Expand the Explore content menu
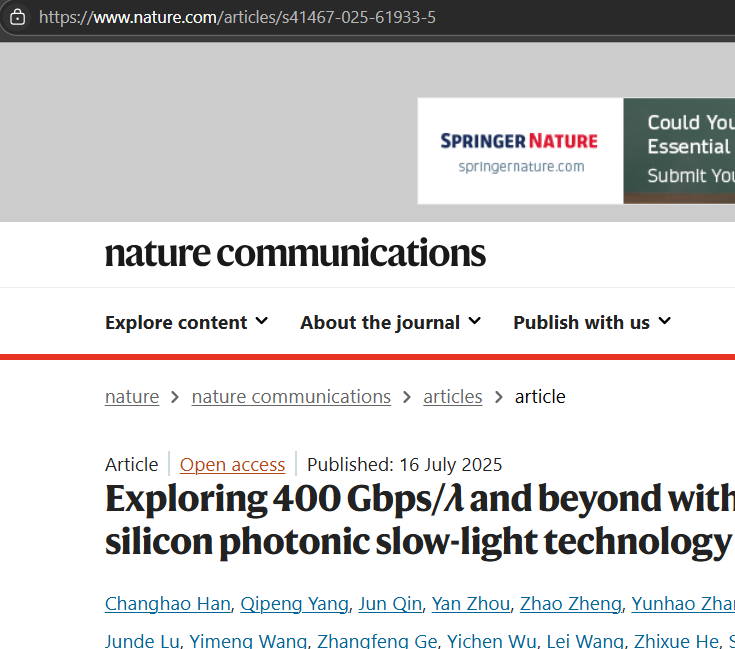The image size is (735, 649). tap(187, 322)
